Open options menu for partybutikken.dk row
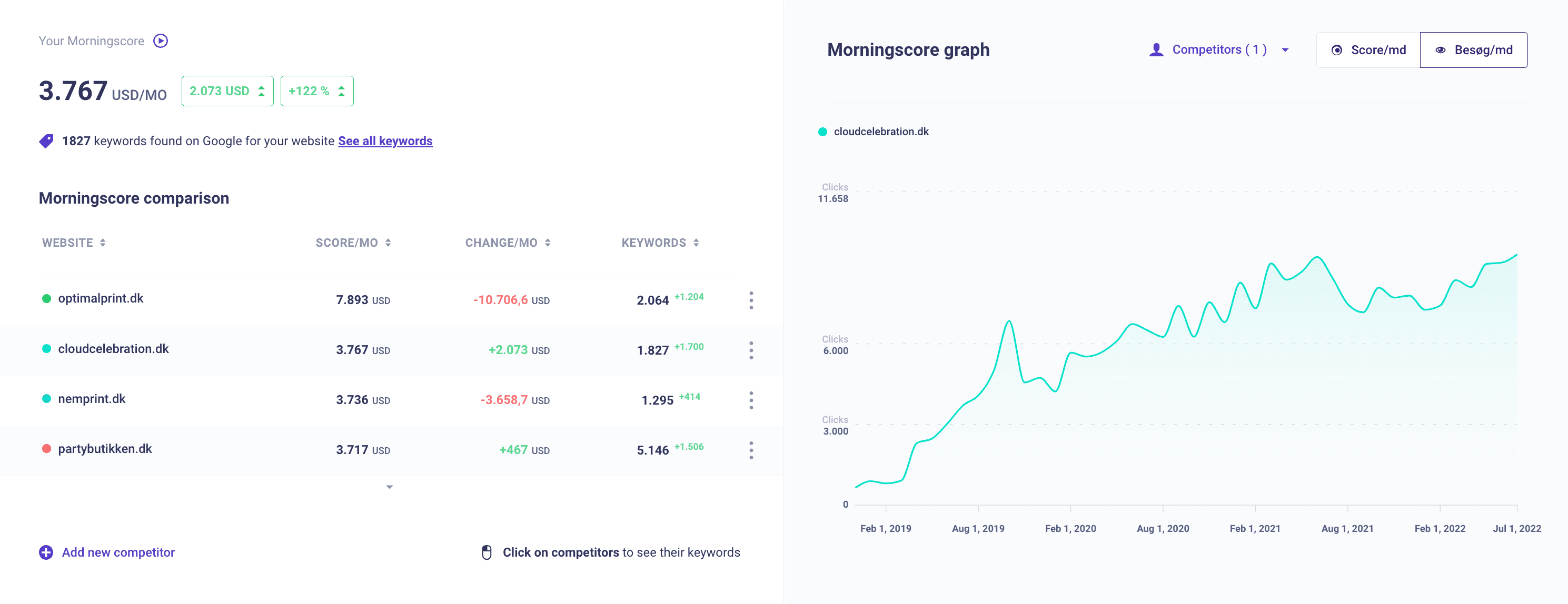This screenshot has width=1568, height=604. click(x=751, y=449)
